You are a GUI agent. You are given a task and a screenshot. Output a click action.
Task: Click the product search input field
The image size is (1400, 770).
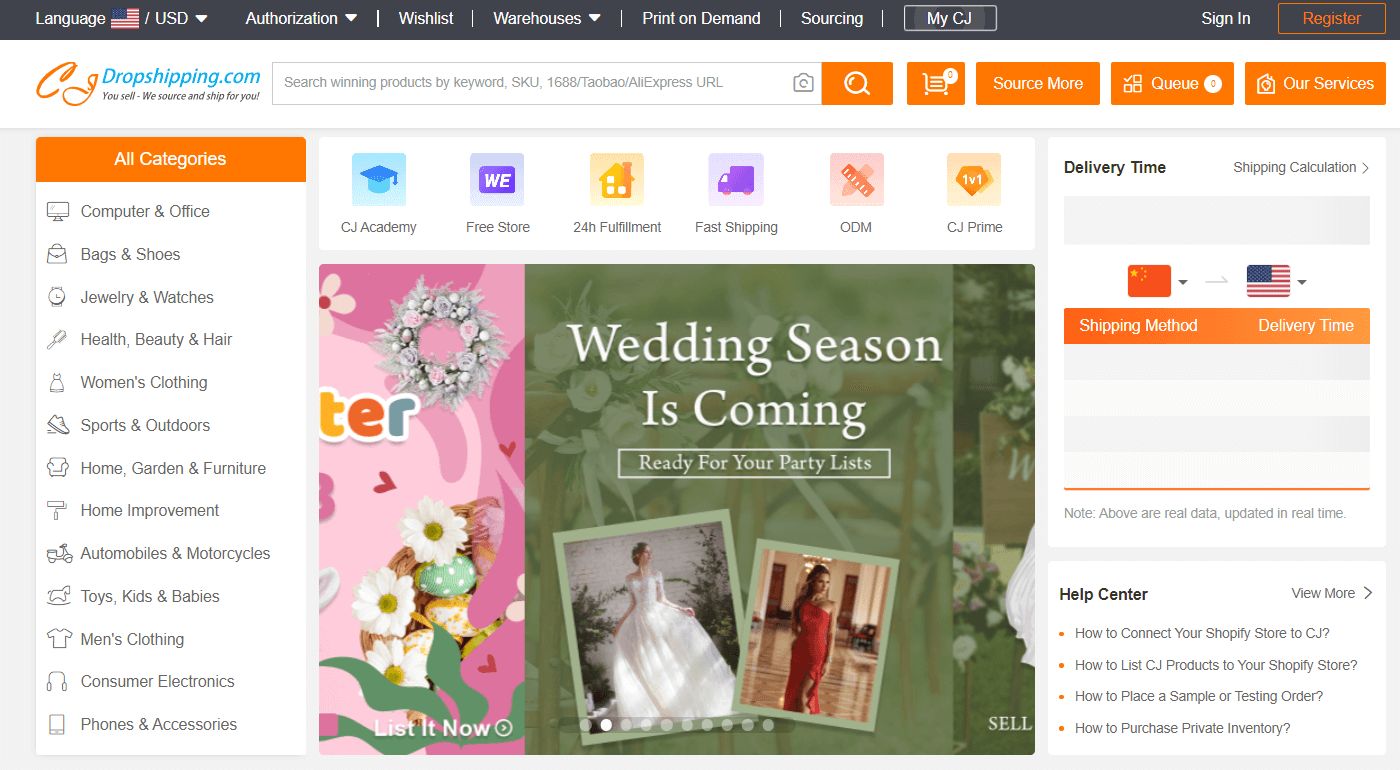coord(530,83)
